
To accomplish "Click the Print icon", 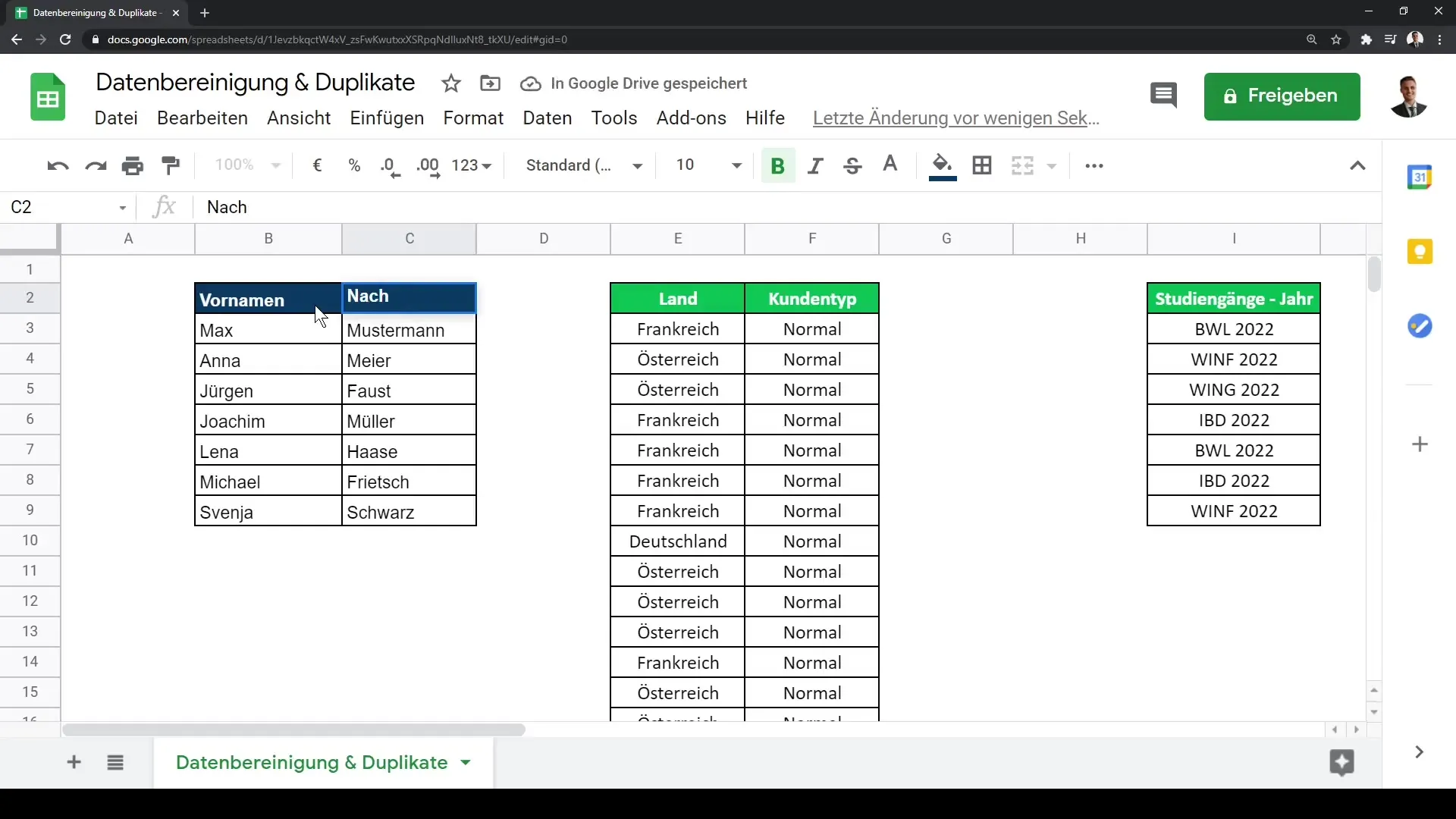I will (133, 165).
